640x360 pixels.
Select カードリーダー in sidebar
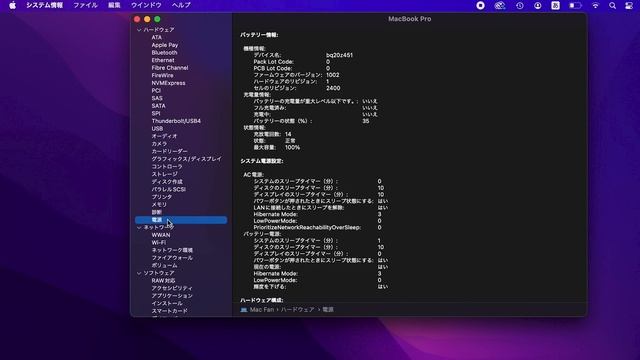coord(170,151)
